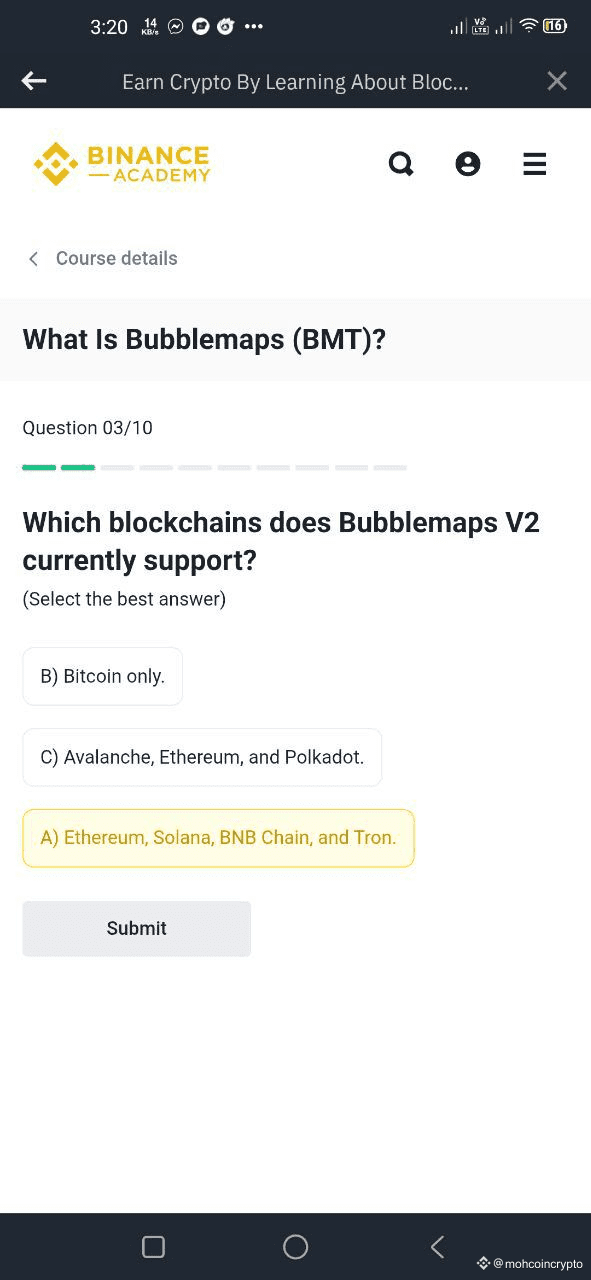Select answer B) Bitcoin only

(x=103, y=676)
